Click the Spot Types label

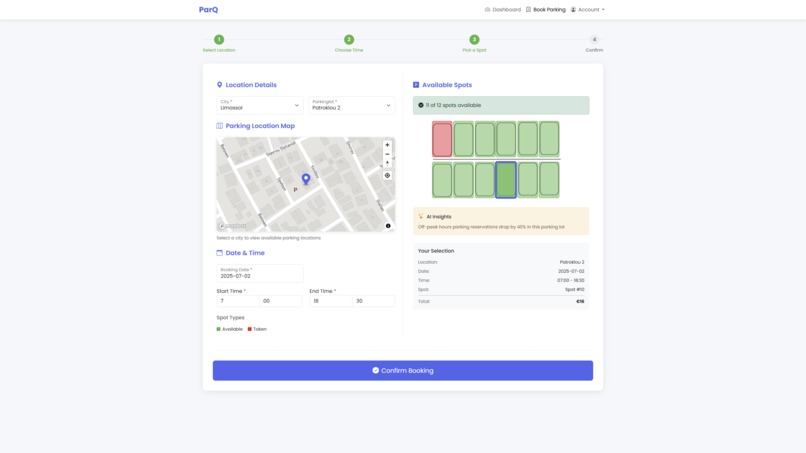(230, 318)
